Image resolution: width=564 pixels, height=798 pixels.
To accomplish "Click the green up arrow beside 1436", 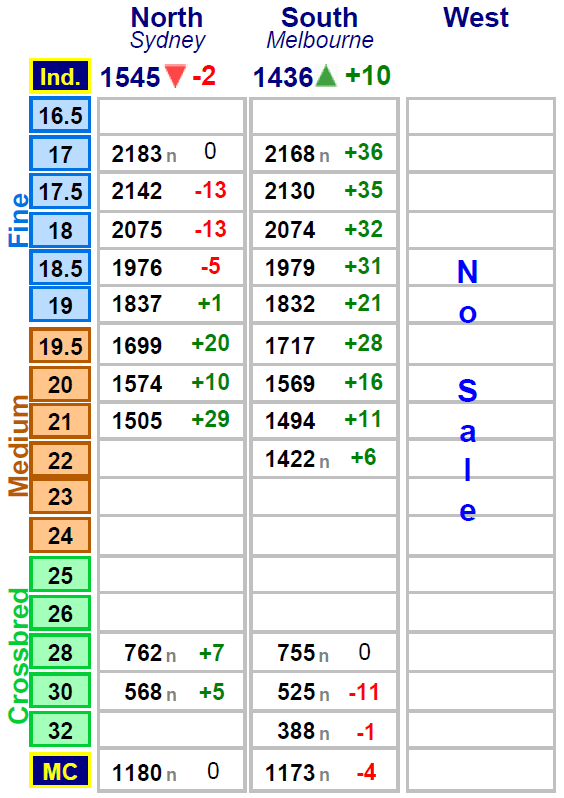I will (326, 76).
